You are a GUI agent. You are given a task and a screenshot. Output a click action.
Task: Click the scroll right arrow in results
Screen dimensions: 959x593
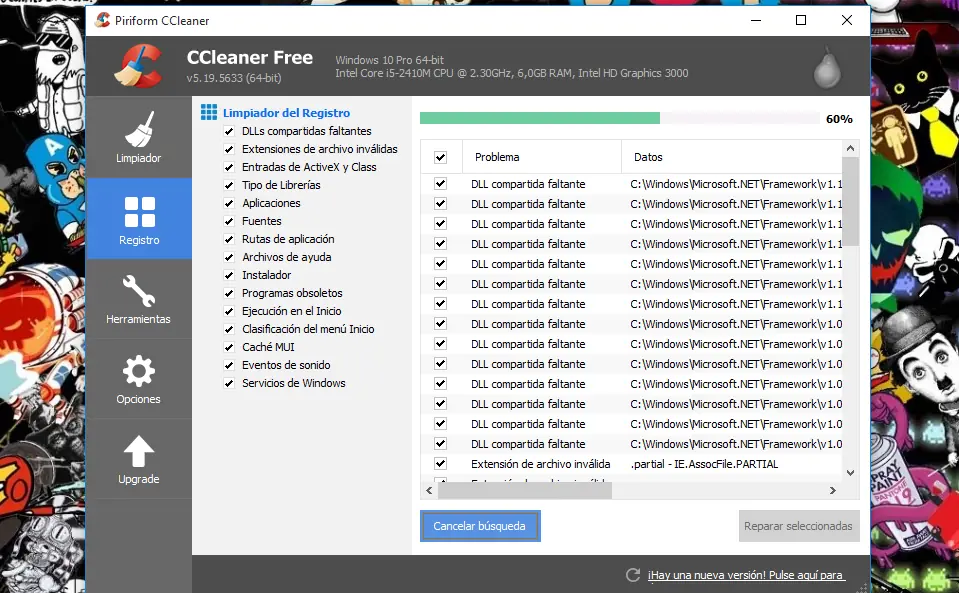pos(832,490)
